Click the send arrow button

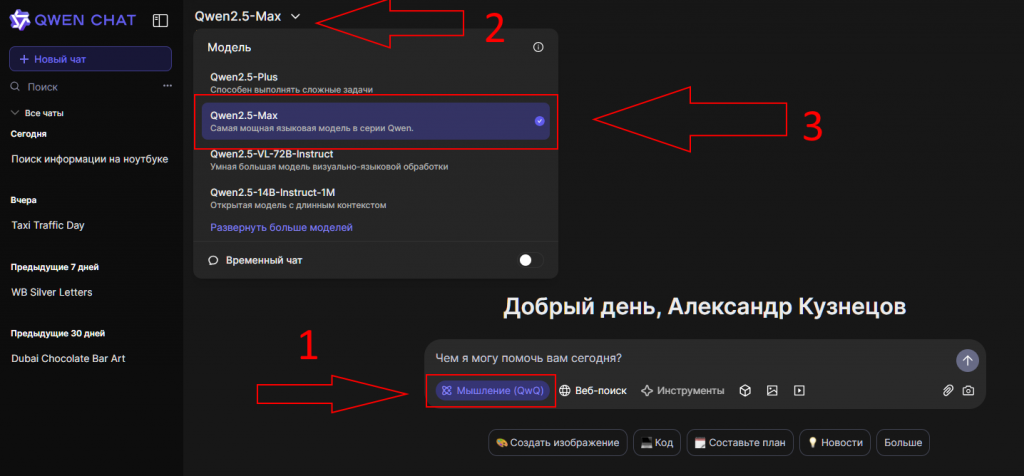point(967,360)
